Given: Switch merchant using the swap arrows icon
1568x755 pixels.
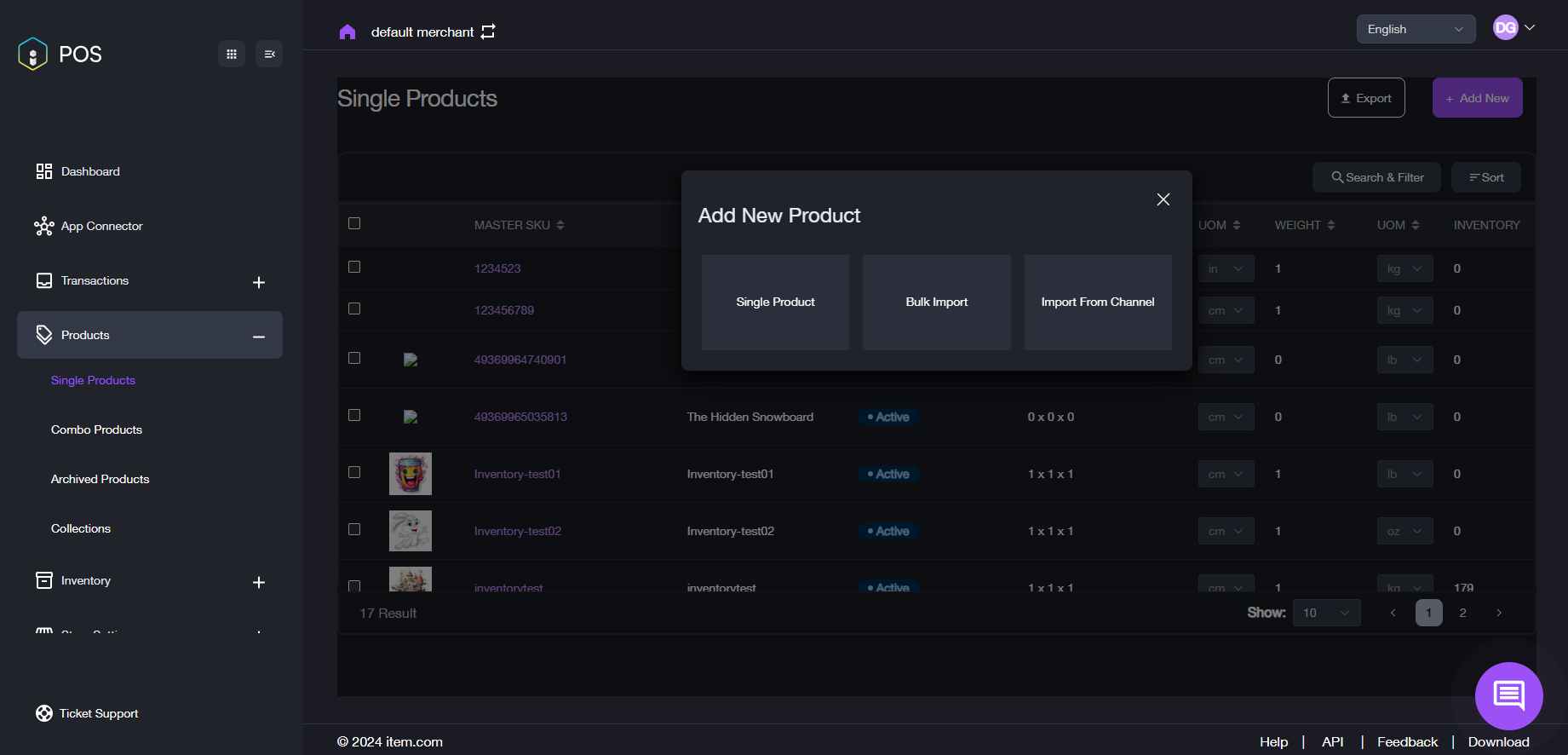Looking at the screenshot, I should pos(488,32).
